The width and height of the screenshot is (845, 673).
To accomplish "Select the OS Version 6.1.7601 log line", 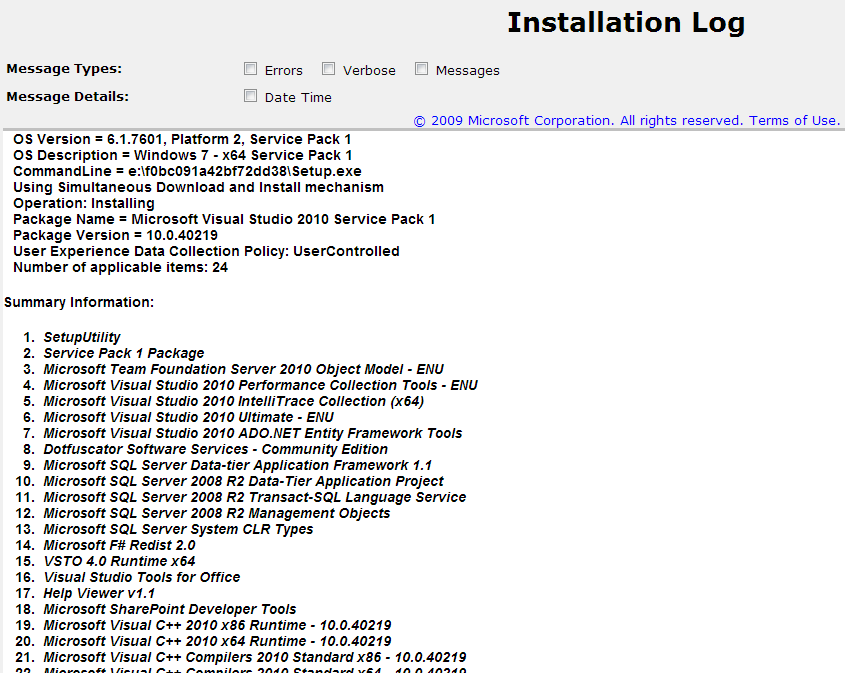I will point(182,140).
